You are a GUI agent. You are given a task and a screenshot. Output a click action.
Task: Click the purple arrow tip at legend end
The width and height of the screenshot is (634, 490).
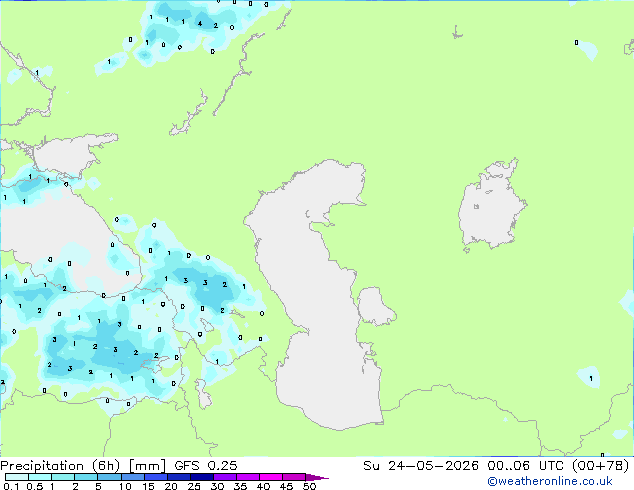(317, 477)
